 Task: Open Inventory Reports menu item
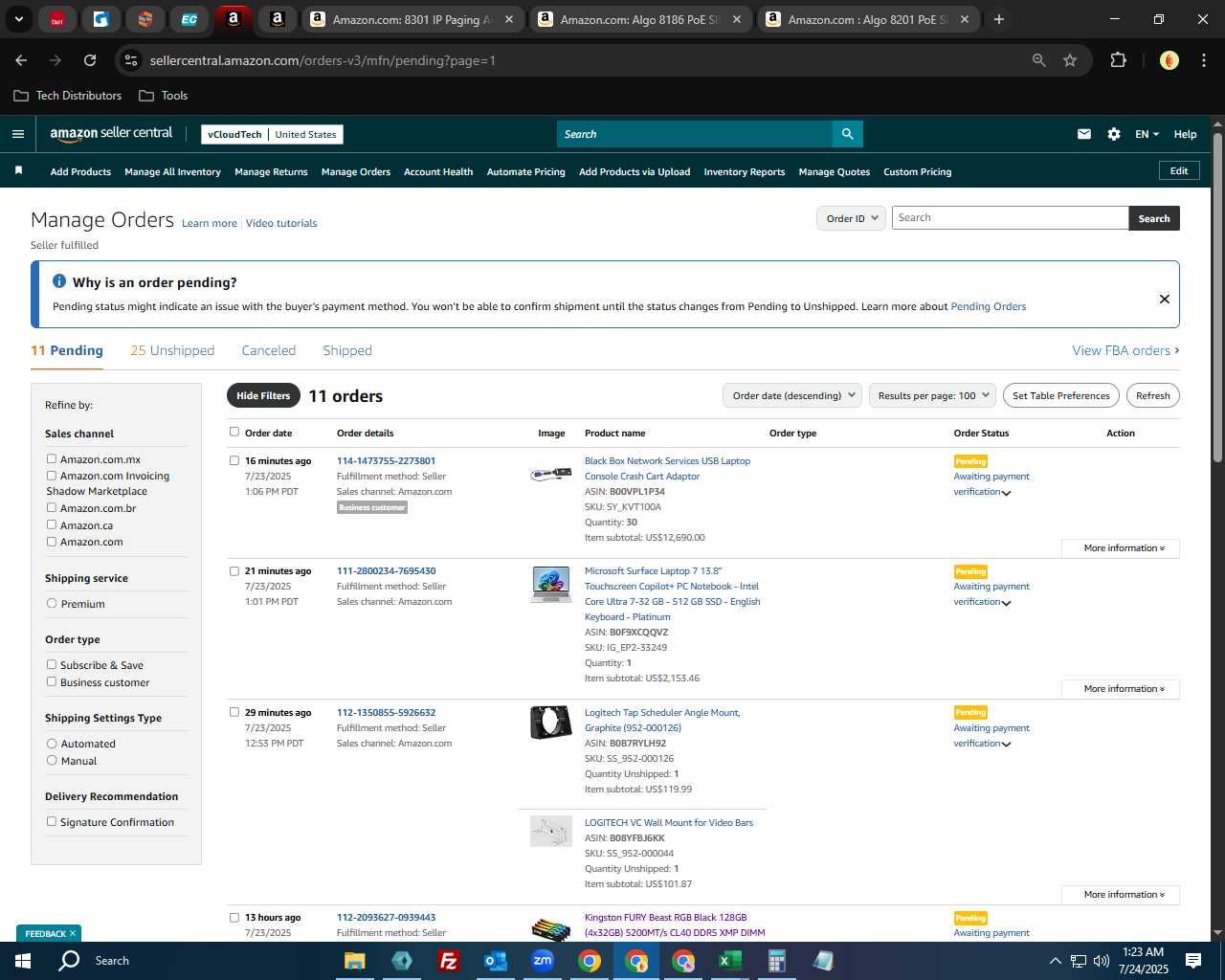(x=745, y=172)
